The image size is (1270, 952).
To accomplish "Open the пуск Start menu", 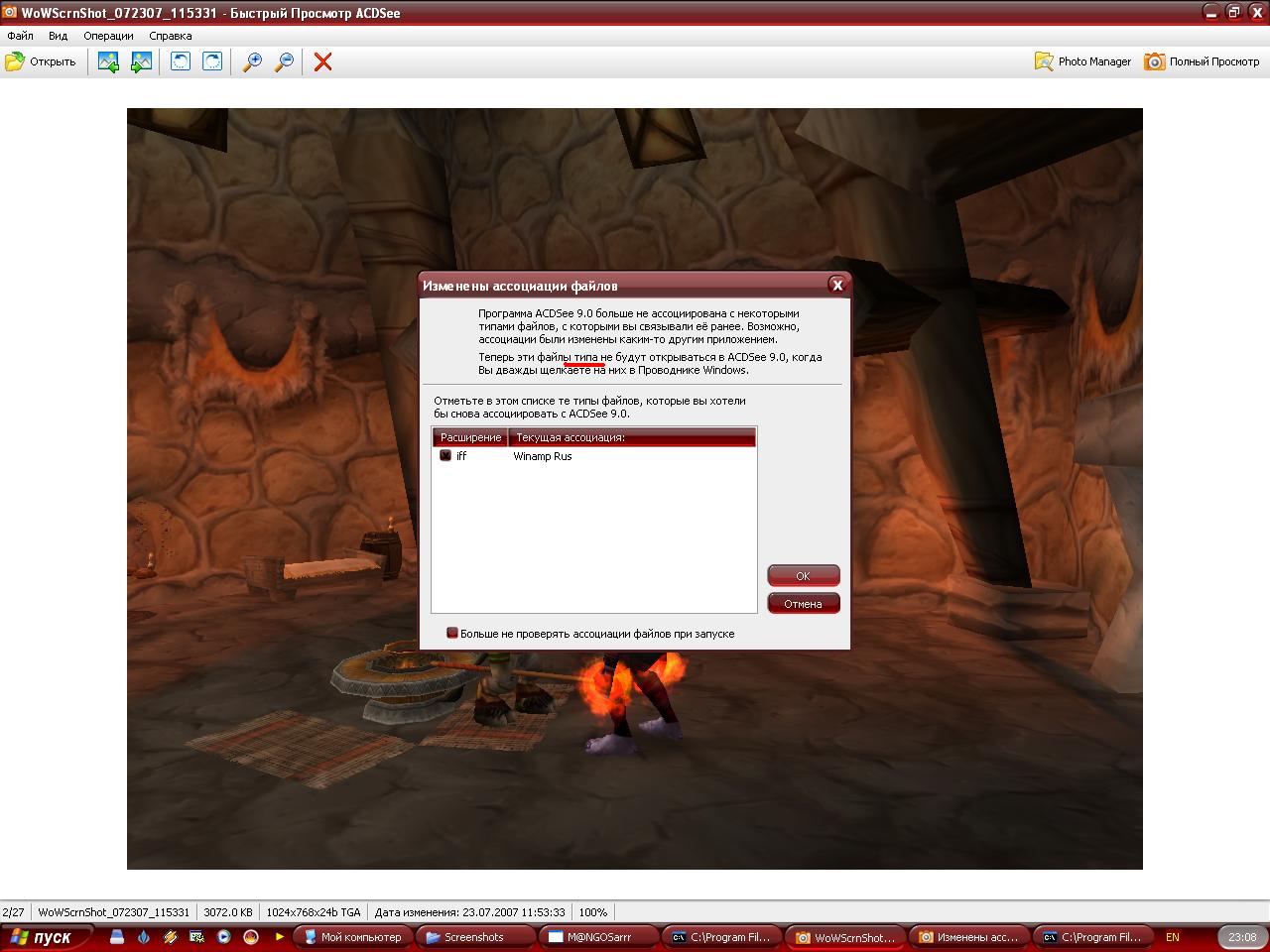I will pyautogui.click(x=48, y=937).
